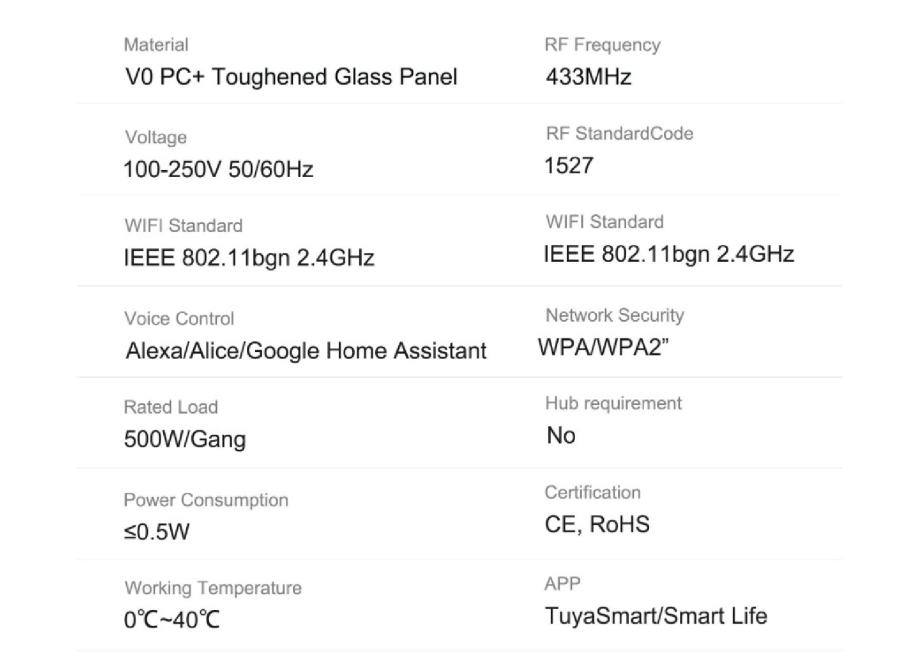Select the 0℃~40℃ temperature value
The image size is (919, 672).
(x=171, y=620)
